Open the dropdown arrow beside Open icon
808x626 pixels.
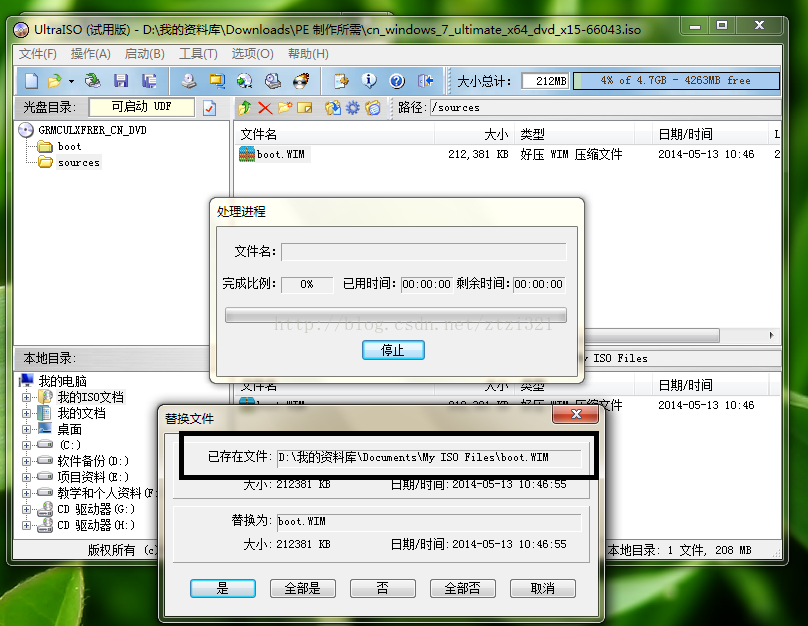click(72, 81)
